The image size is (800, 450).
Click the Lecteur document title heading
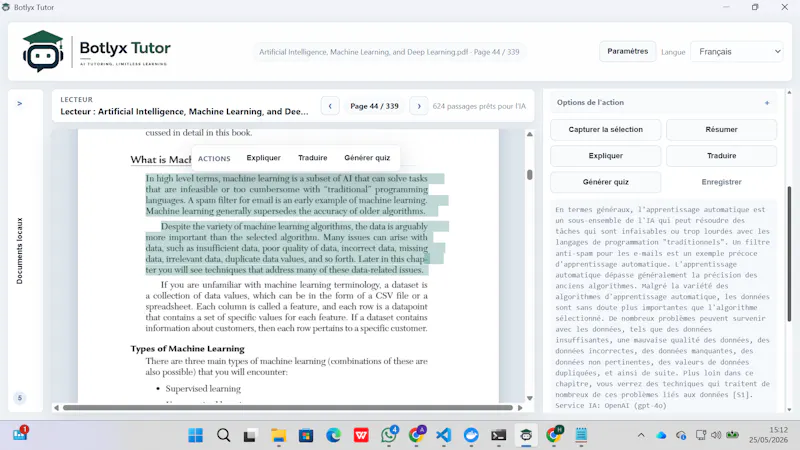pyautogui.click(x=184, y=112)
